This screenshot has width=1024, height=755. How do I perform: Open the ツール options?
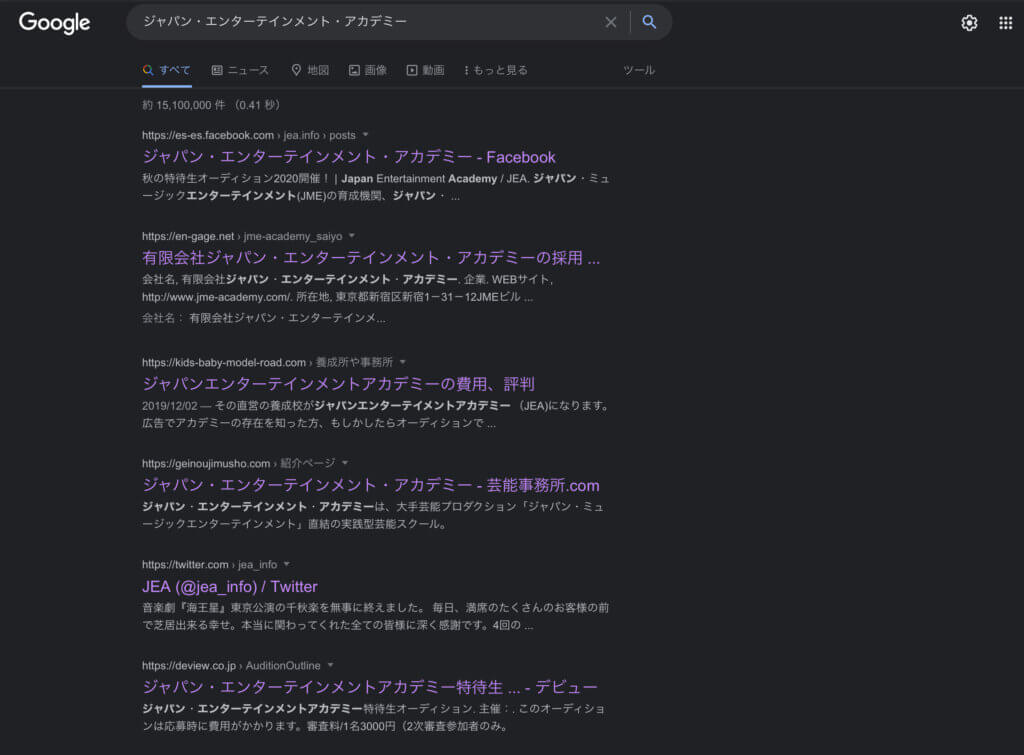tap(639, 70)
